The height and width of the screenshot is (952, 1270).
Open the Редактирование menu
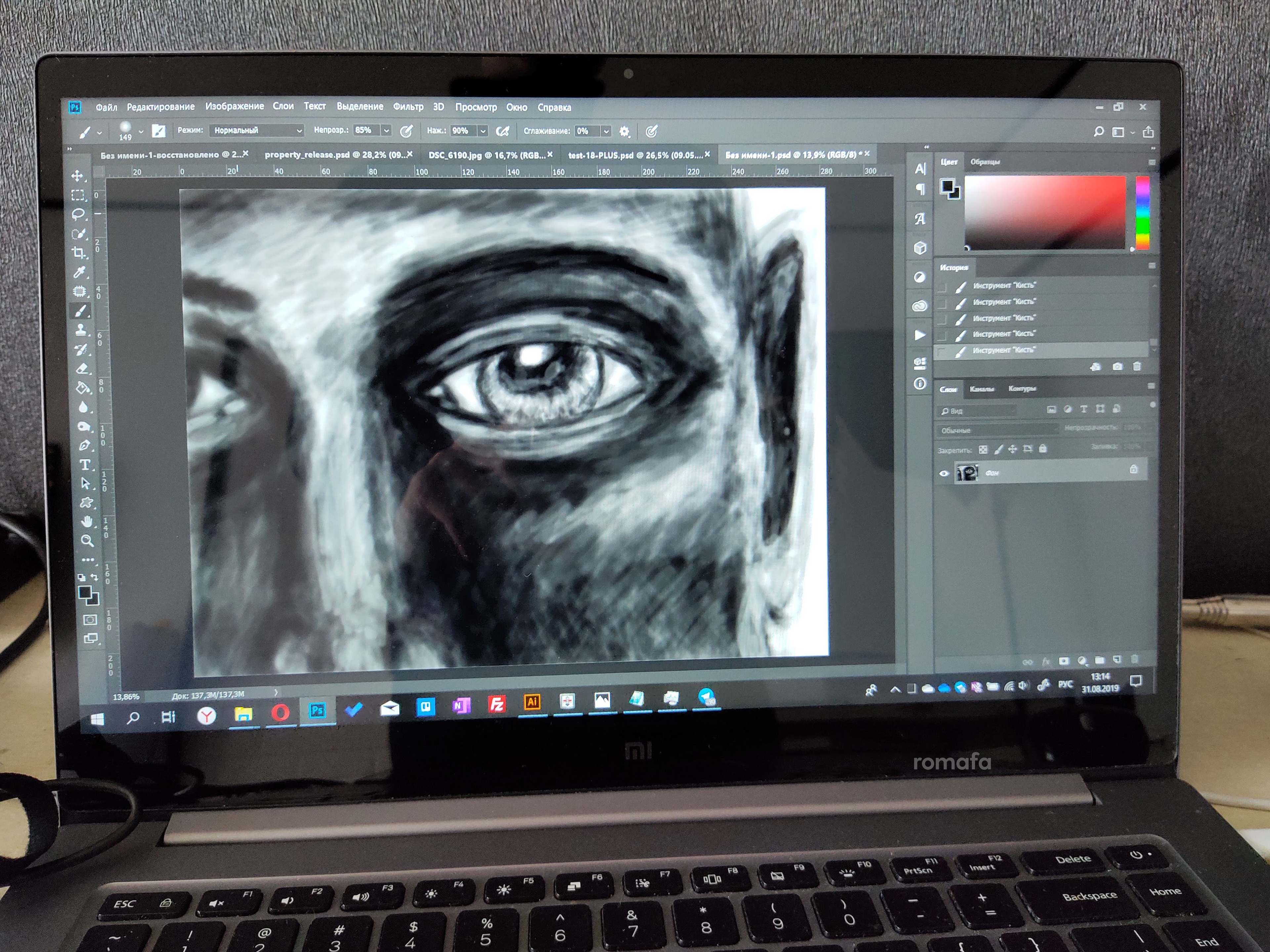pos(161,107)
